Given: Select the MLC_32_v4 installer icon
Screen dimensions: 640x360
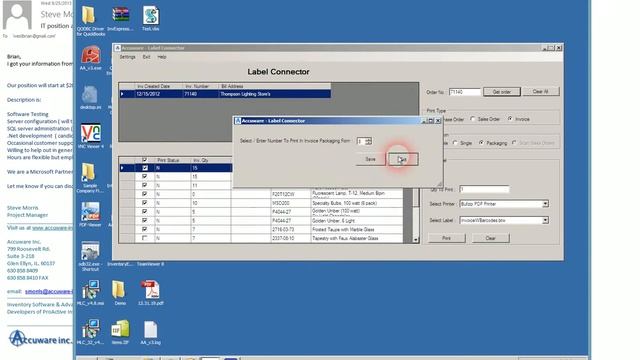Looking at the screenshot, I should tap(90, 329).
